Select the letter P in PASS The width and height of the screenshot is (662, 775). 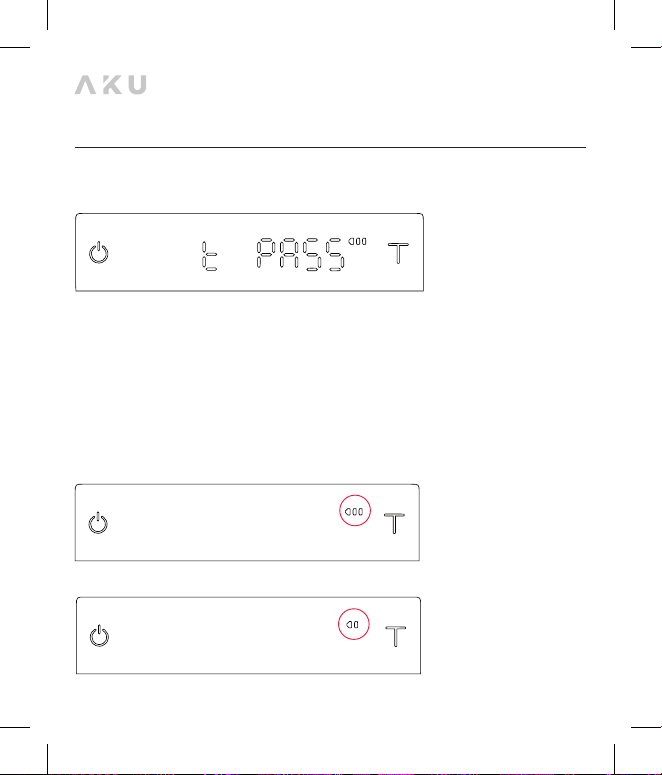(265, 254)
